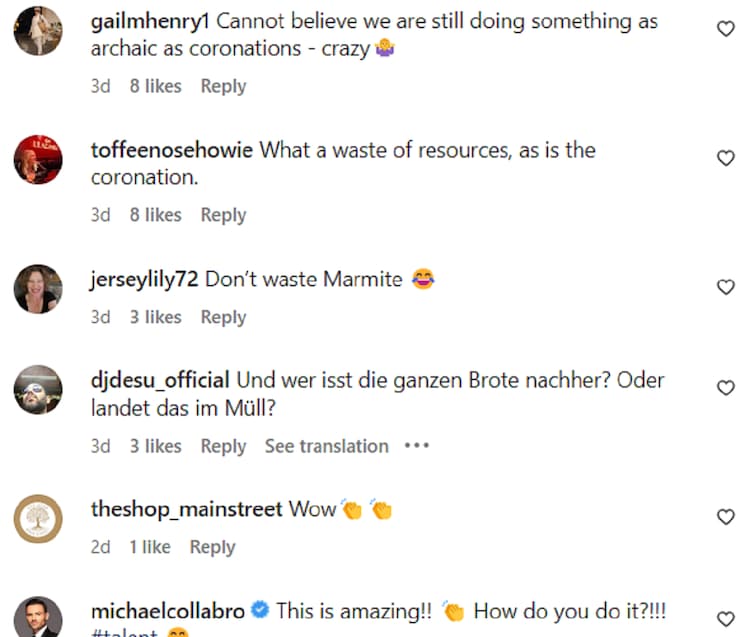Show 3 likes on jerseylily72's comment
750x637 pixels.
pos(155,317)
